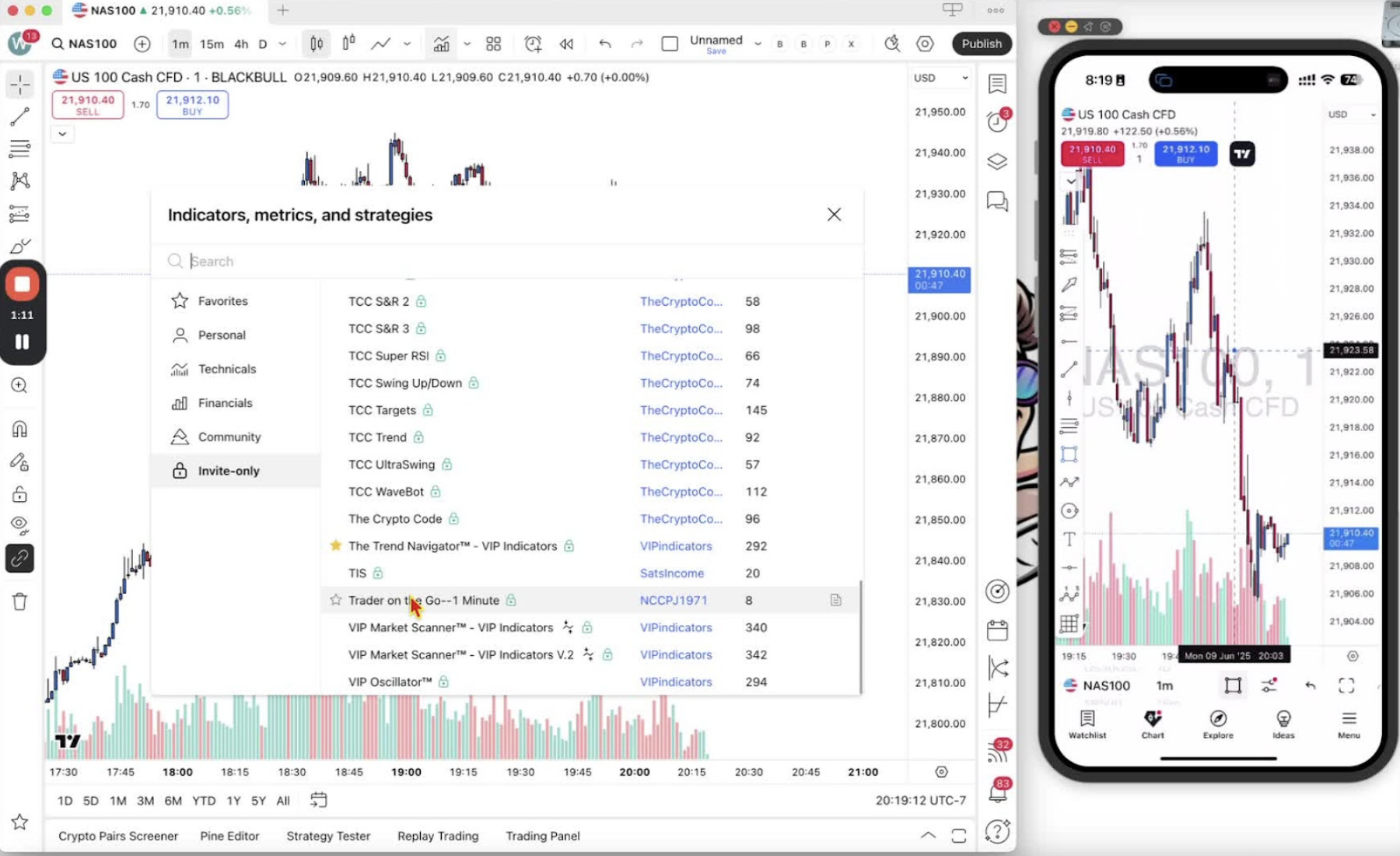The height and width of the screenshot is (856, 1400).
Task: Click the Publish button
Action: 982,44
